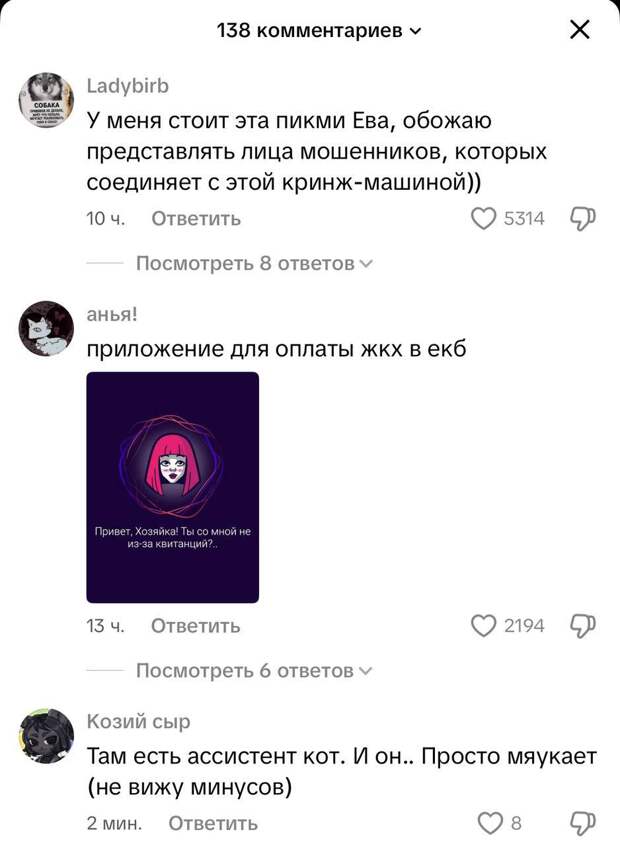The image size is (620, 846).
Task: Like Ladybirb's comment with heart icon
Action: [483, 219]
